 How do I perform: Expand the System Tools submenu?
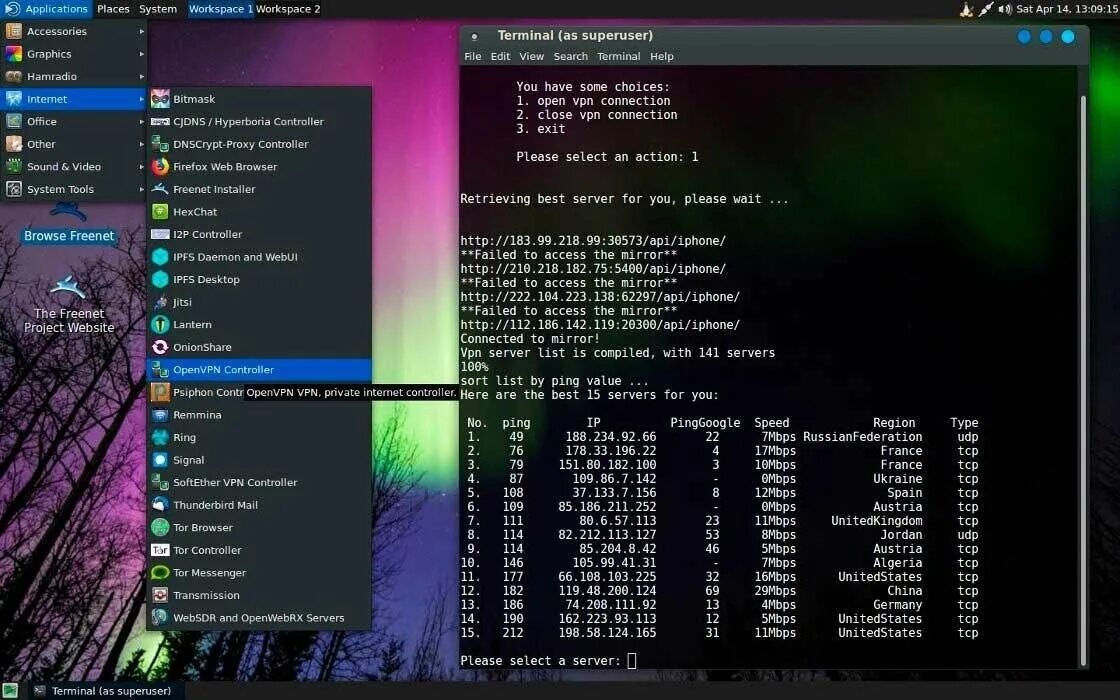pyautogui.click(x=74, y=189)
